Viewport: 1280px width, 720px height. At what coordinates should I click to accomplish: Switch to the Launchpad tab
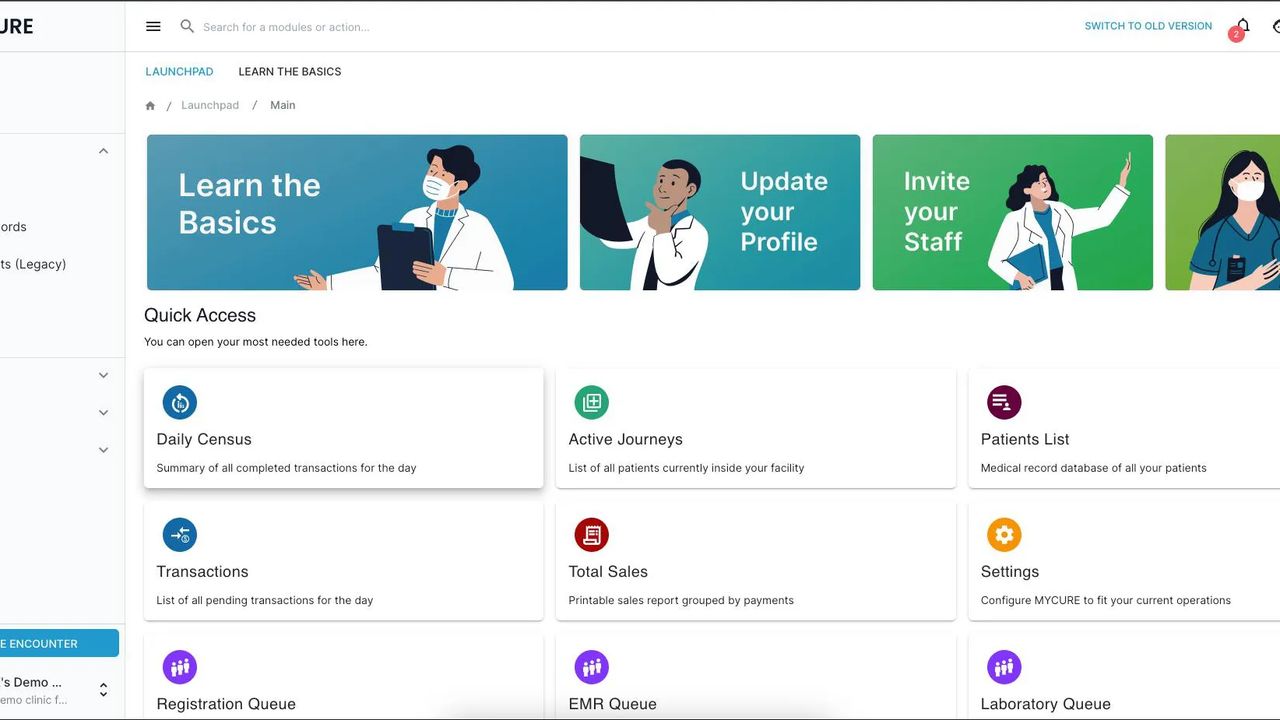[180, 72]
